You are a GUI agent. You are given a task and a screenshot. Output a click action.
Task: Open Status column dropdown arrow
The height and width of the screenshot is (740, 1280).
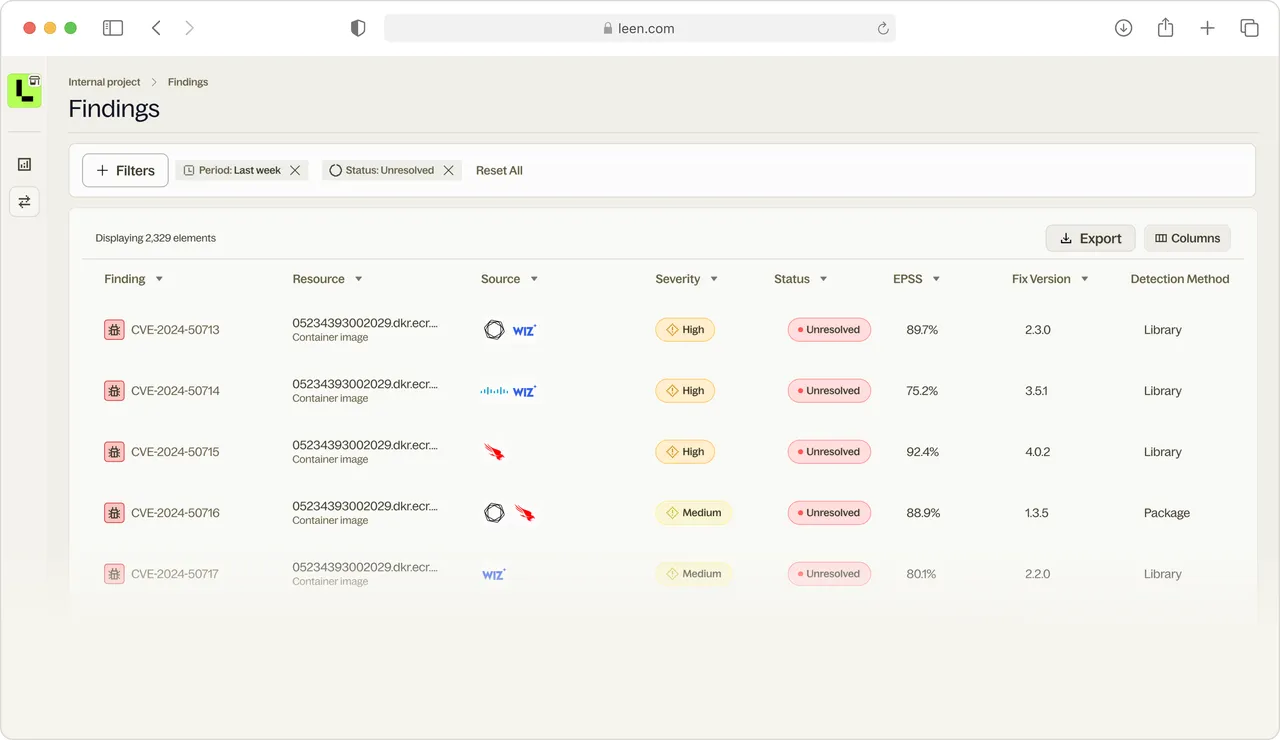coord(823,279)
